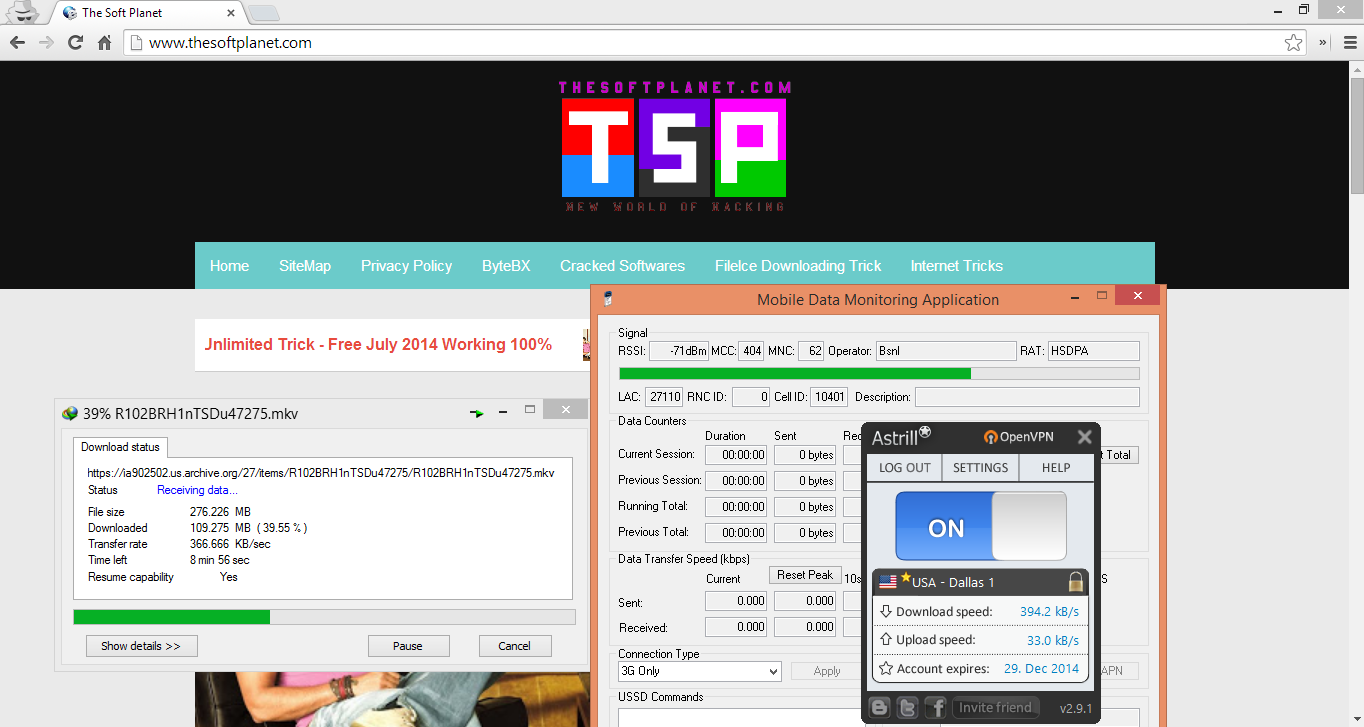
Task: Click the Mobile Data Monitoring Application title icon
Action: pos(607,299)
